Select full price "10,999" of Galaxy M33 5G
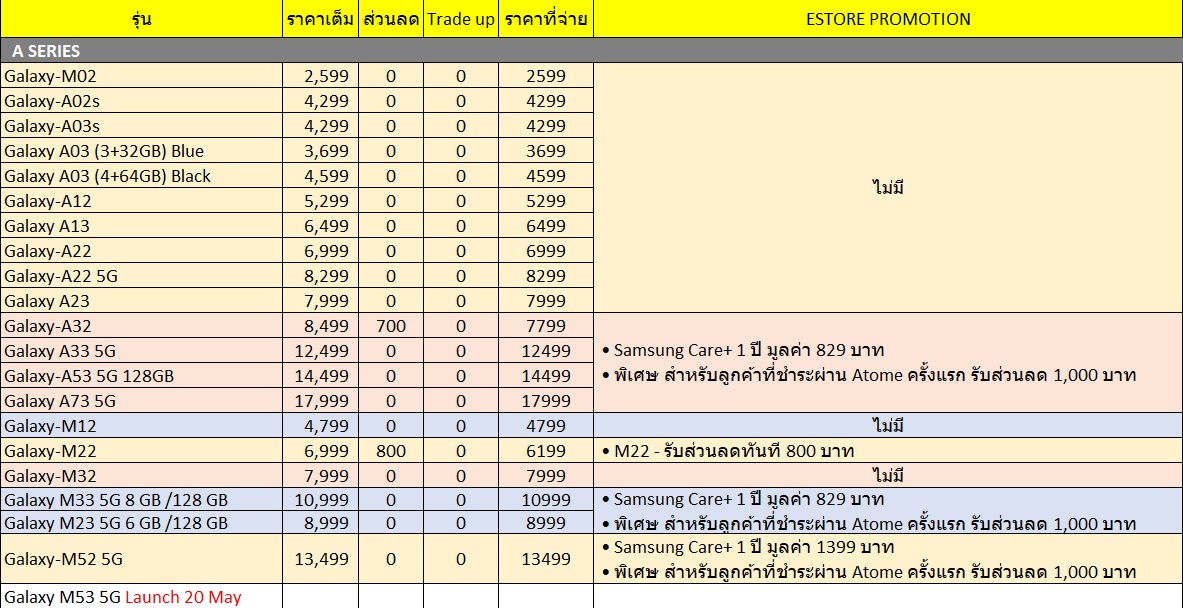 click(x=322, y=499)
